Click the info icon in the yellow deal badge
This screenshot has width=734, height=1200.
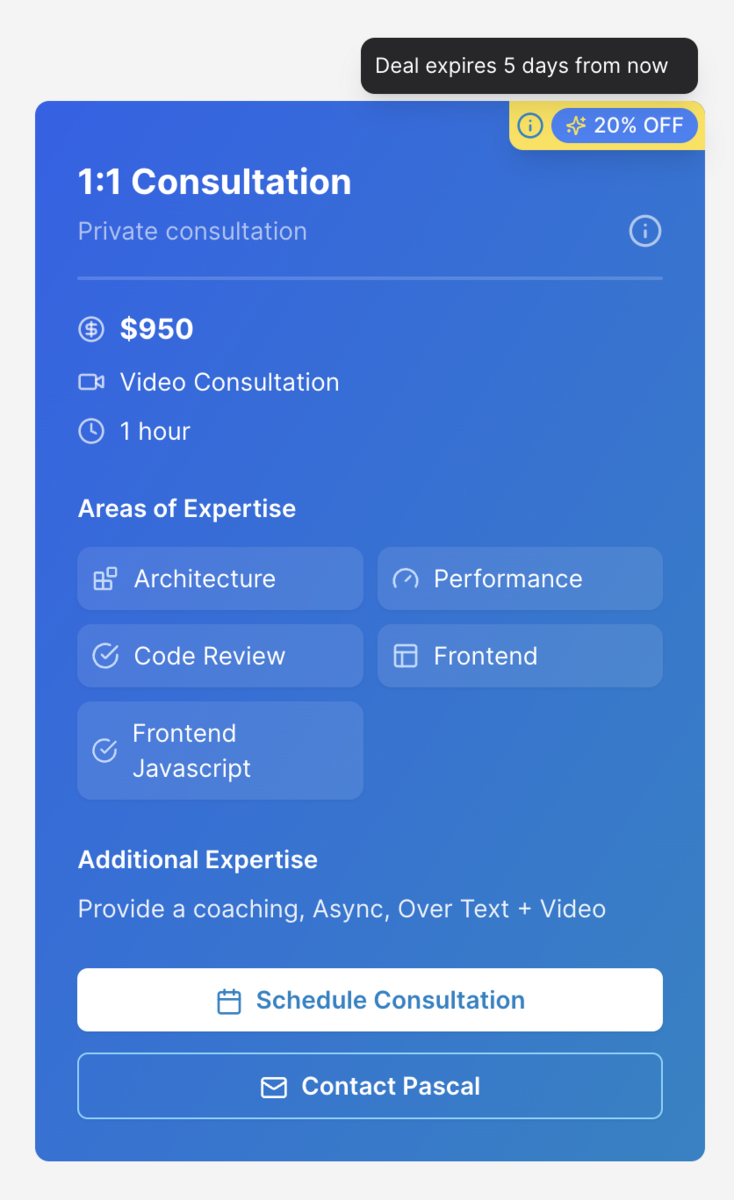pyautogui.click(x=530, y=125)
